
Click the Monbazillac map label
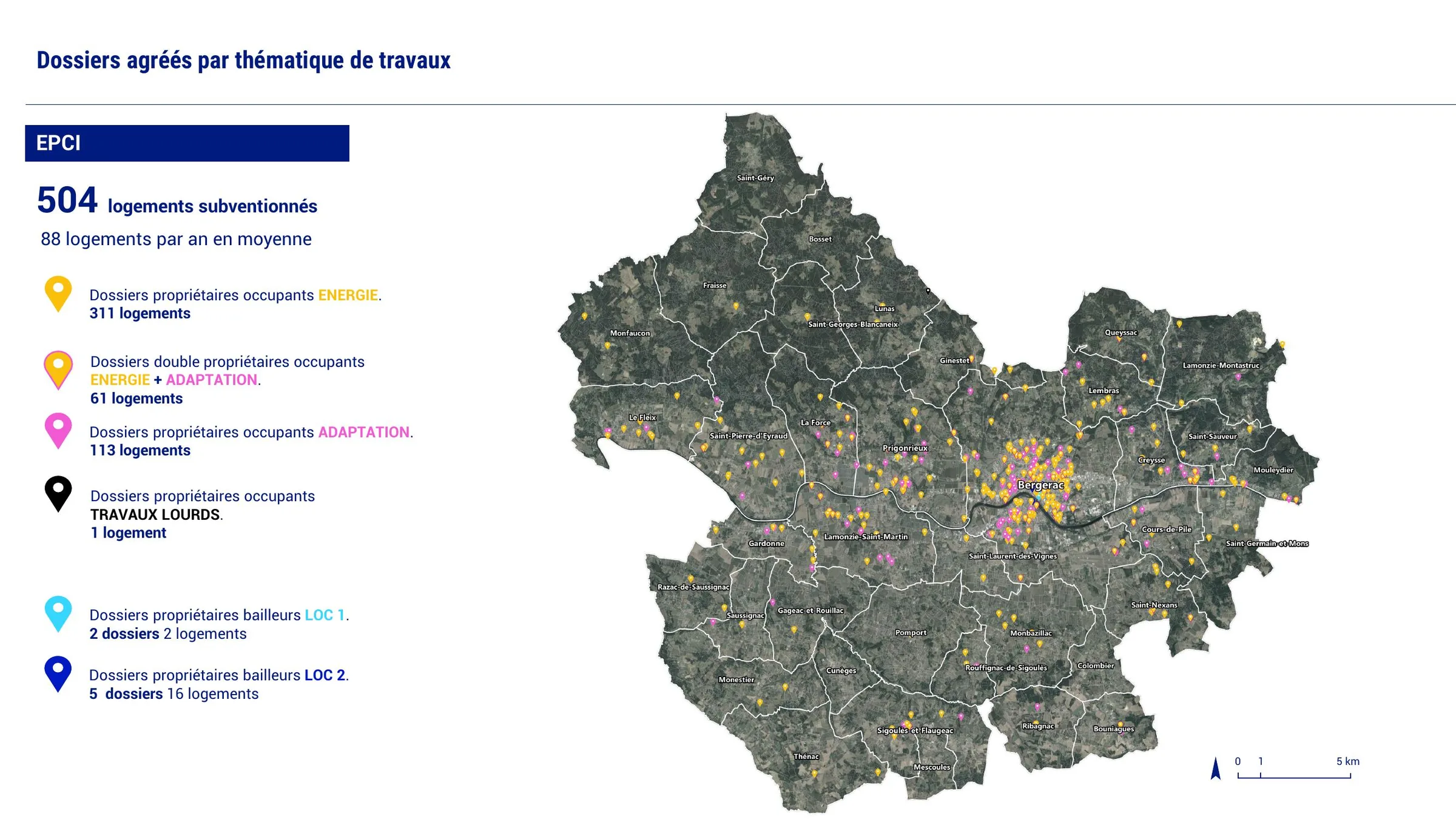pyautogui.click(x=1031, y=633)
